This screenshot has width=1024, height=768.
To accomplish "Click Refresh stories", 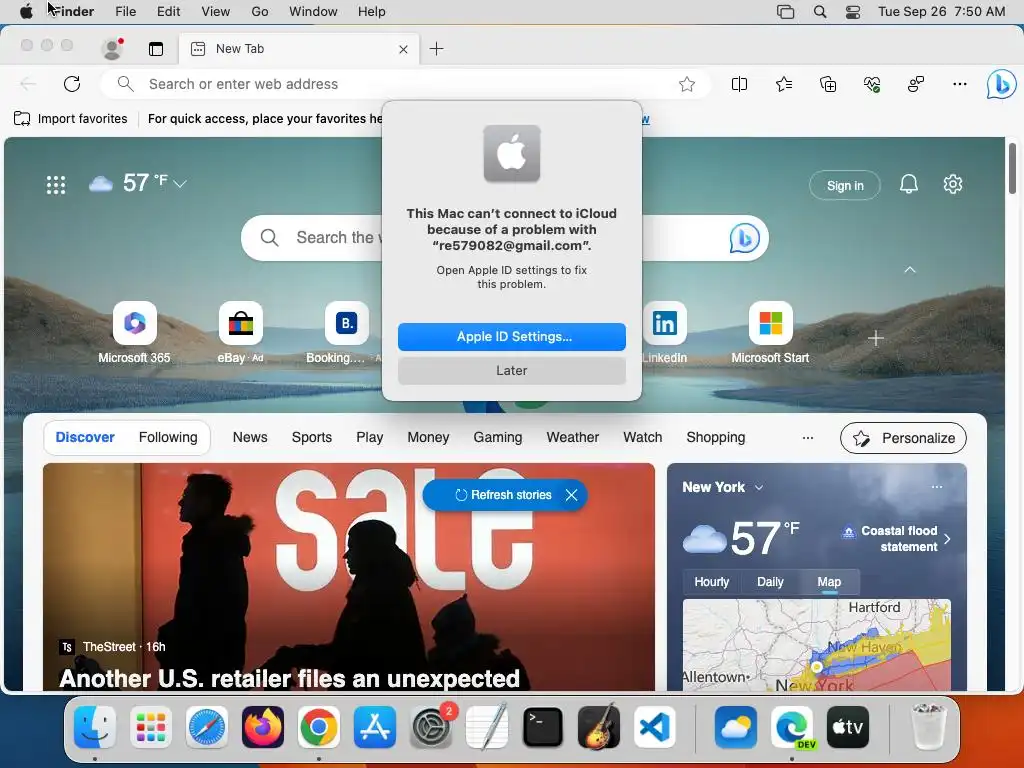I will click(x=504, y=495).
